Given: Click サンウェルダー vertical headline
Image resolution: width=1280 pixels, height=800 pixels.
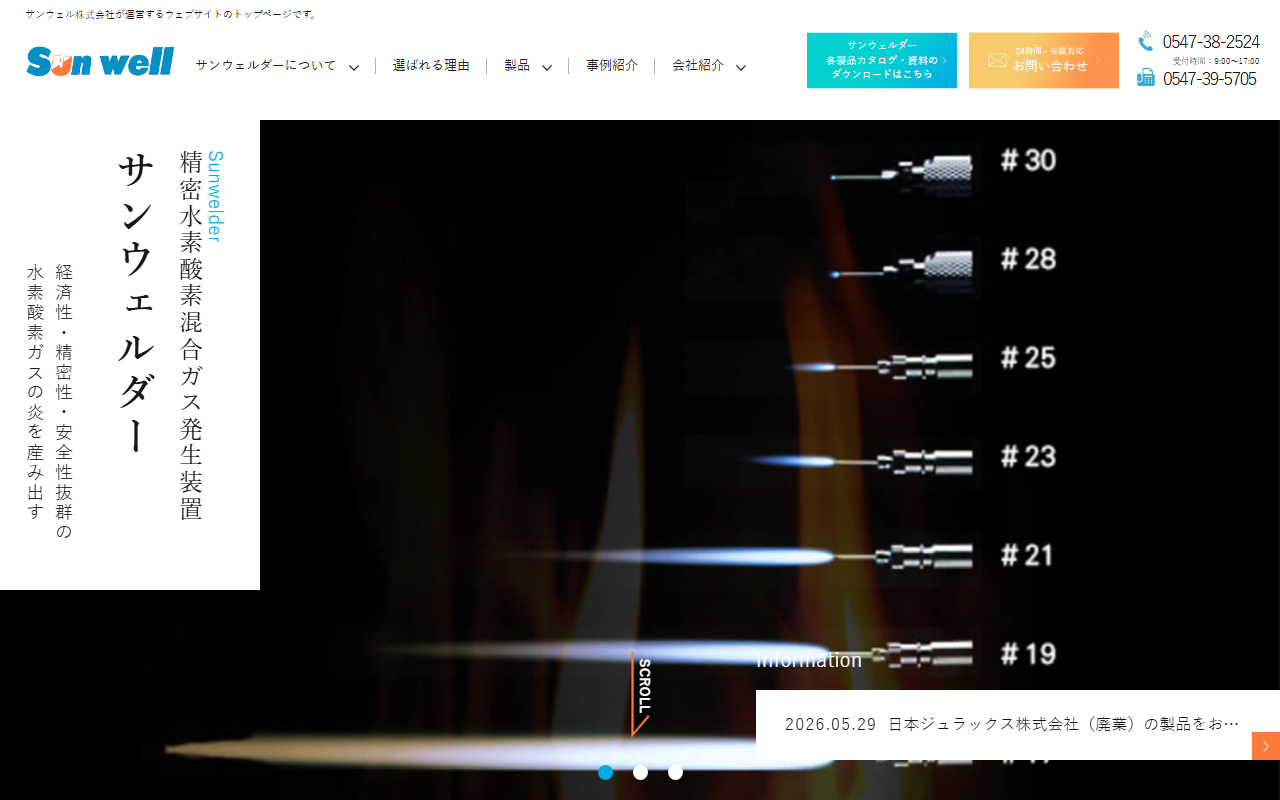Looking at the screenshot, I should [136, 303].
